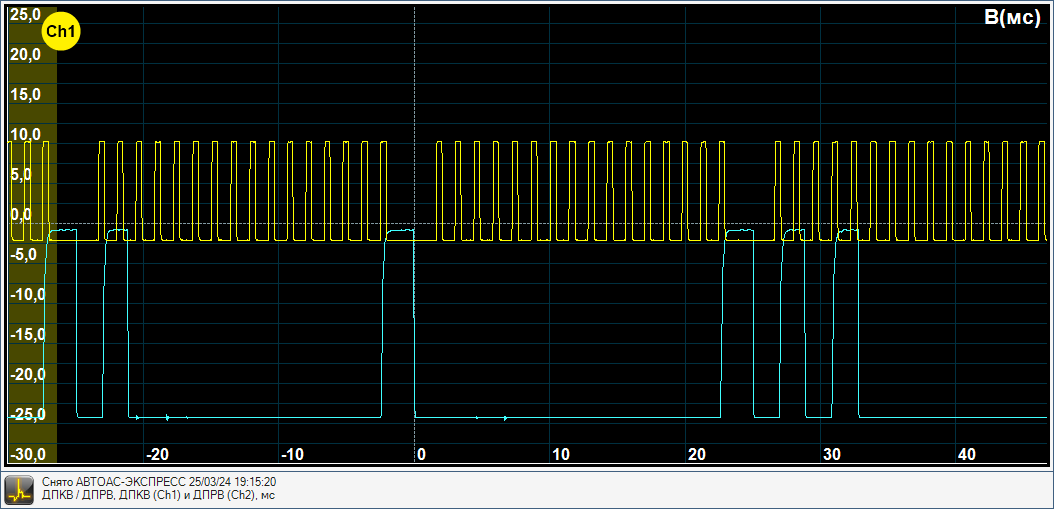The height and width of the screenshot is (509, 1054).
Task: Select the 40 ms time axis label
Action: tap(967, 454)
